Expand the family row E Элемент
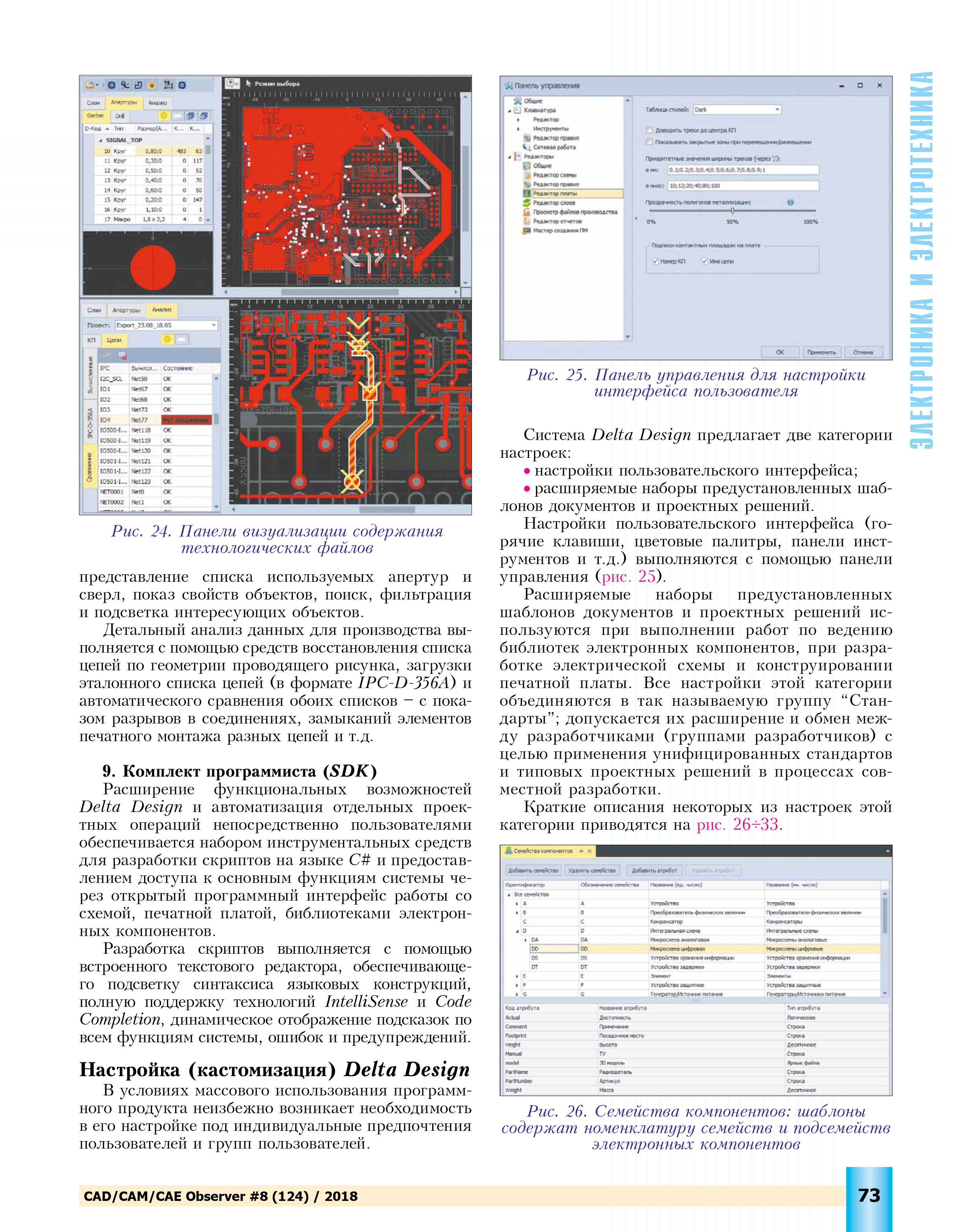 (x=517, y=976)
